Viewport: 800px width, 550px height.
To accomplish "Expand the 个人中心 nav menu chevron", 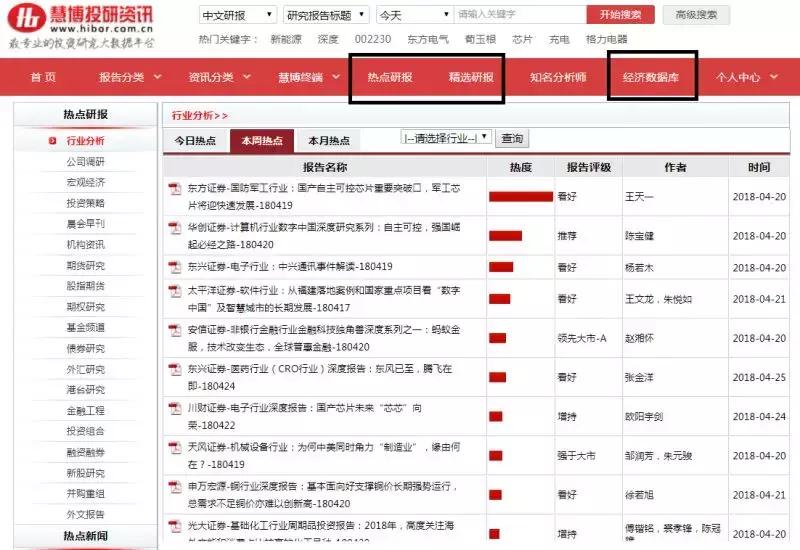I will pyautogui.click(x=774, y=77).
